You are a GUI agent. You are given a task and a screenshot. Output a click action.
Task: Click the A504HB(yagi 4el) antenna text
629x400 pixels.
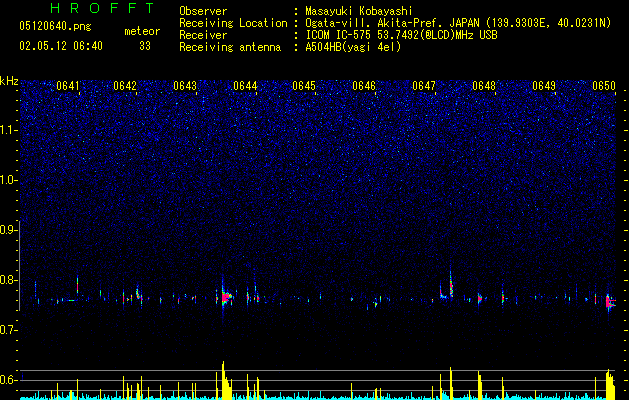[353, 47]
